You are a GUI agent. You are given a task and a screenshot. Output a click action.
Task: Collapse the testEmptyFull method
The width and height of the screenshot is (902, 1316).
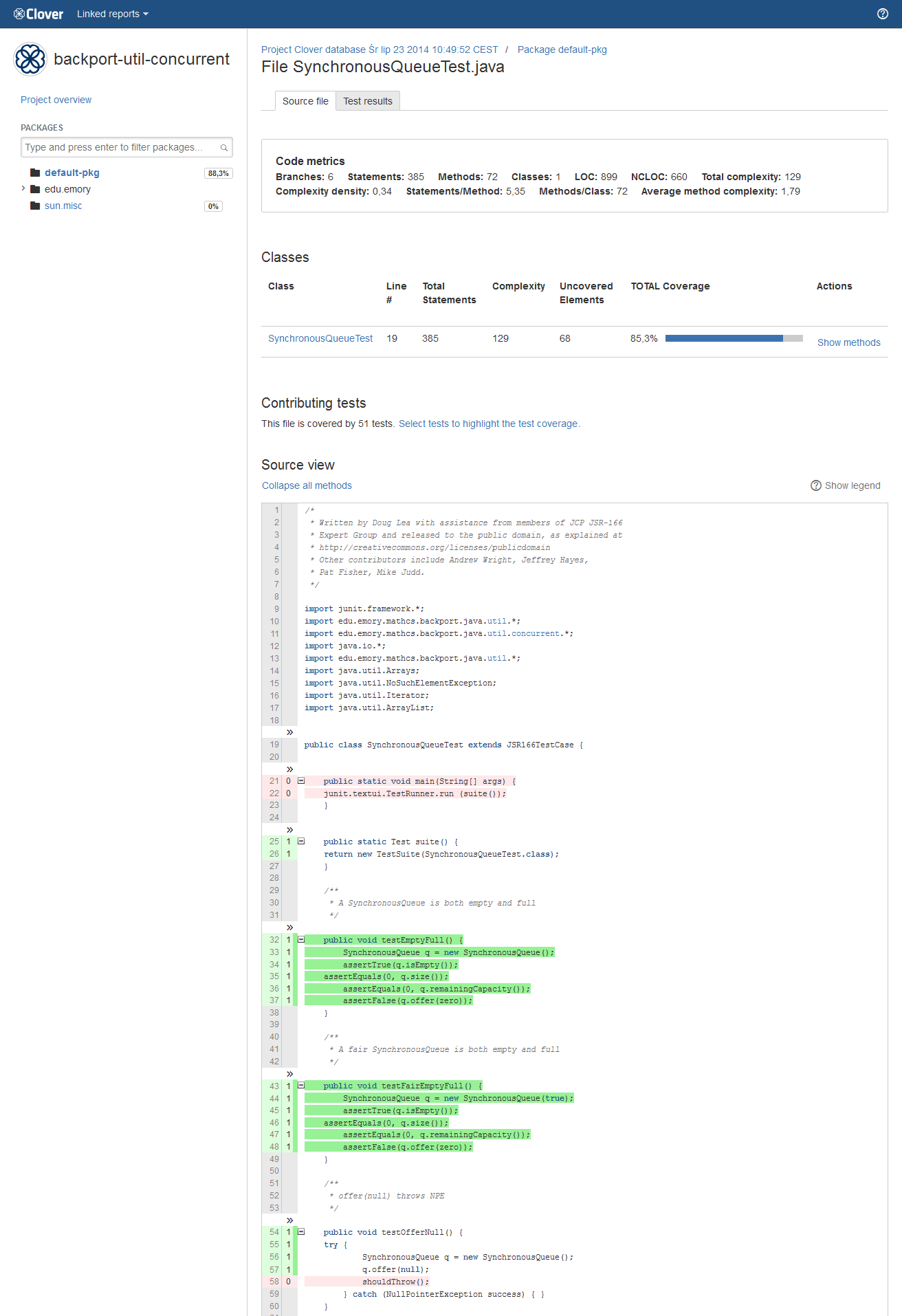click(301, 939)
